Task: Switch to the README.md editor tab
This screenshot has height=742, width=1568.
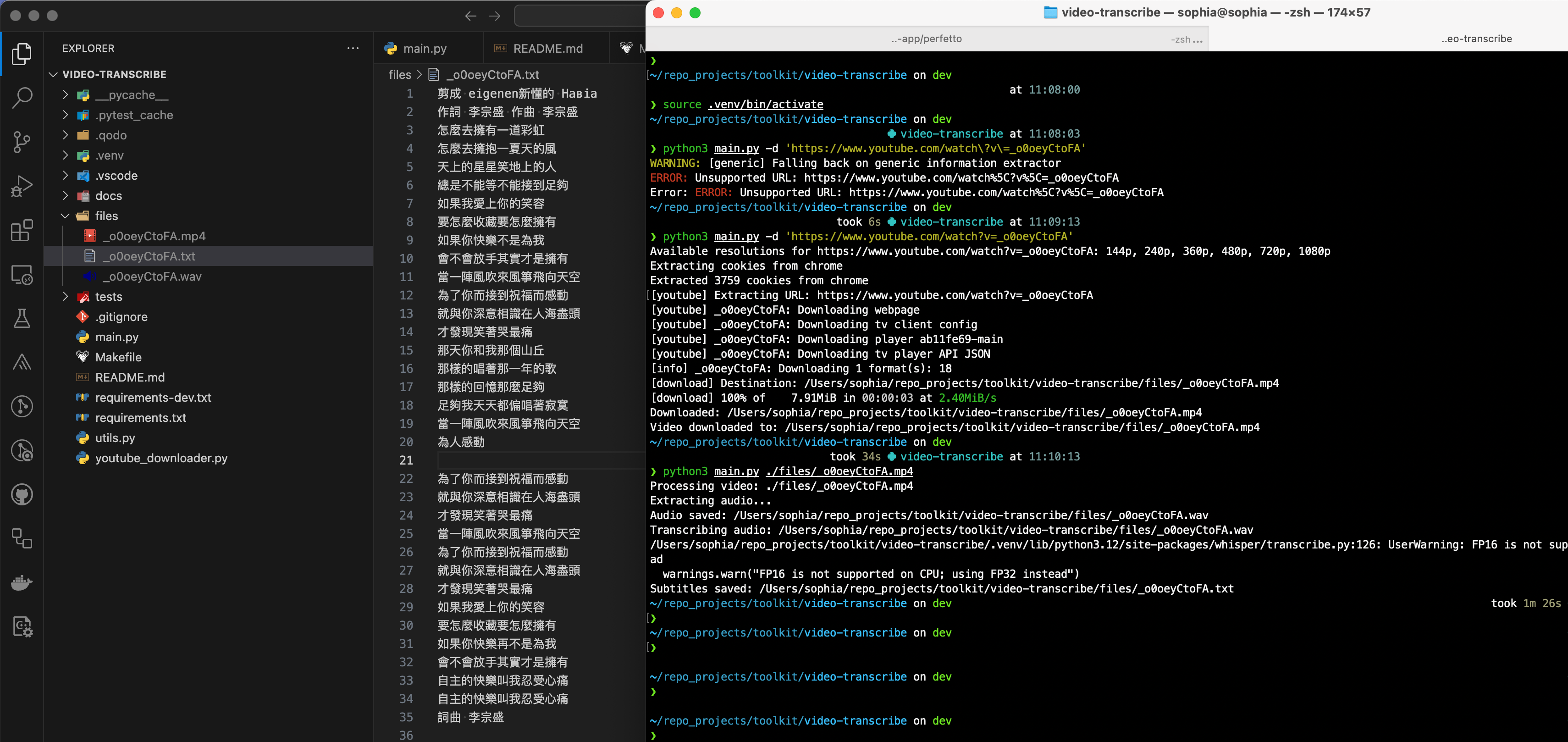Action: point(546,48)
